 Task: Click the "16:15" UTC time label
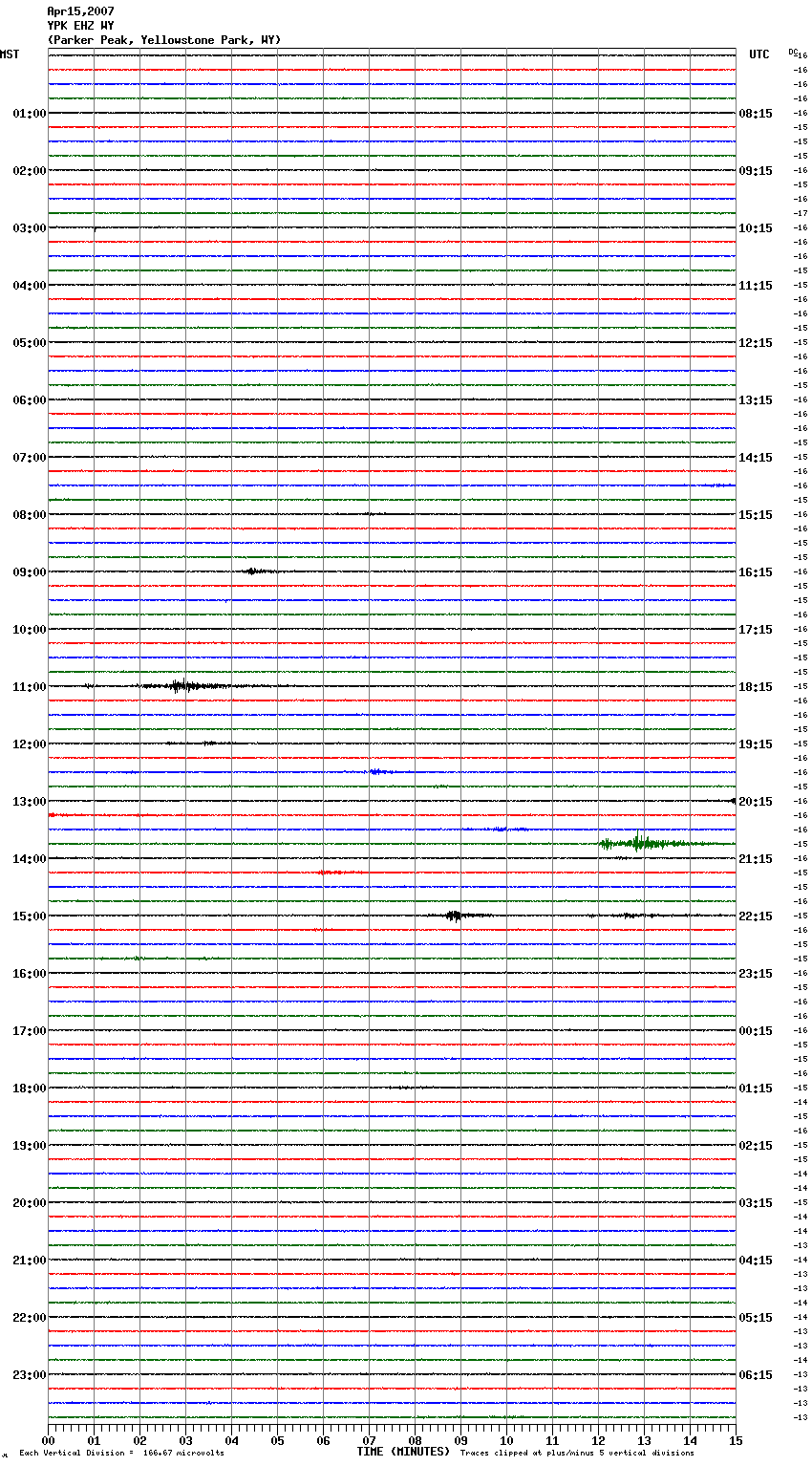(756, 572)
